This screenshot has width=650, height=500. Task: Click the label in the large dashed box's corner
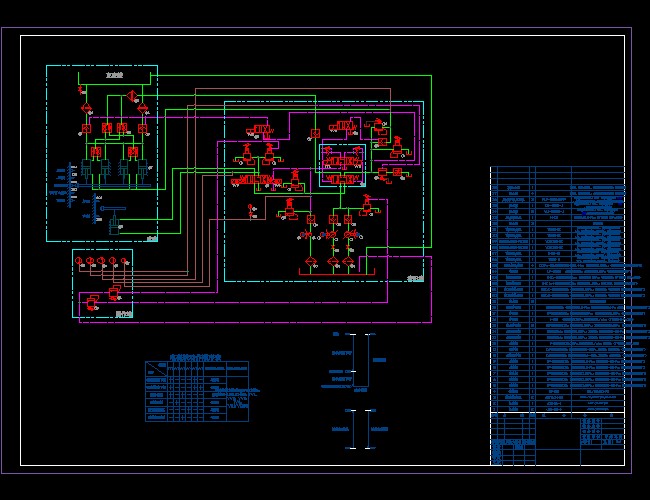(x=415, y=278)
